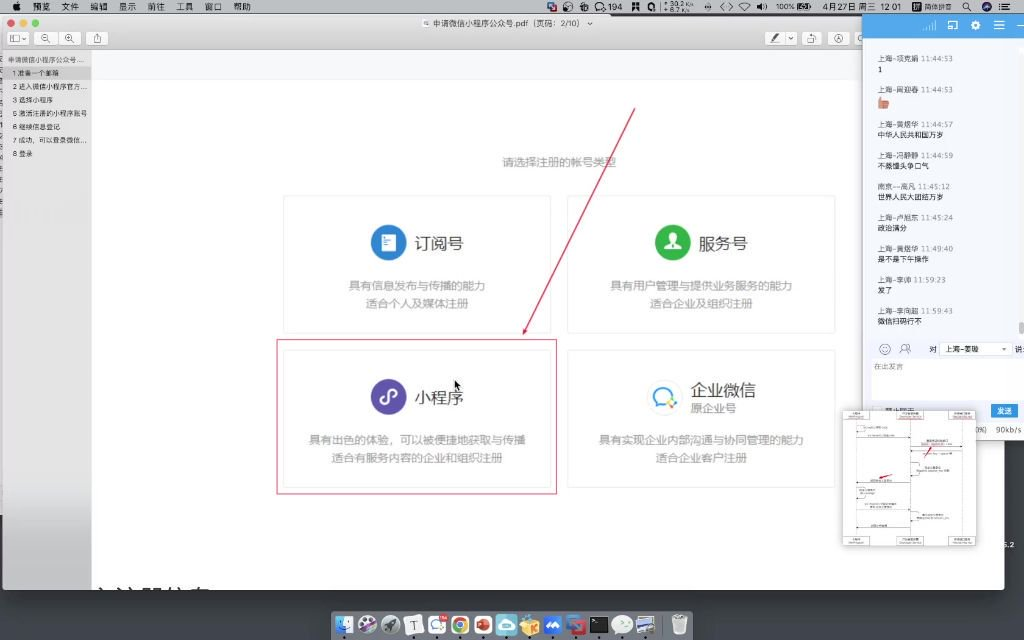Open WeChat from the dock
Viewport: 1024px width, 640px height.
point(622,625)
